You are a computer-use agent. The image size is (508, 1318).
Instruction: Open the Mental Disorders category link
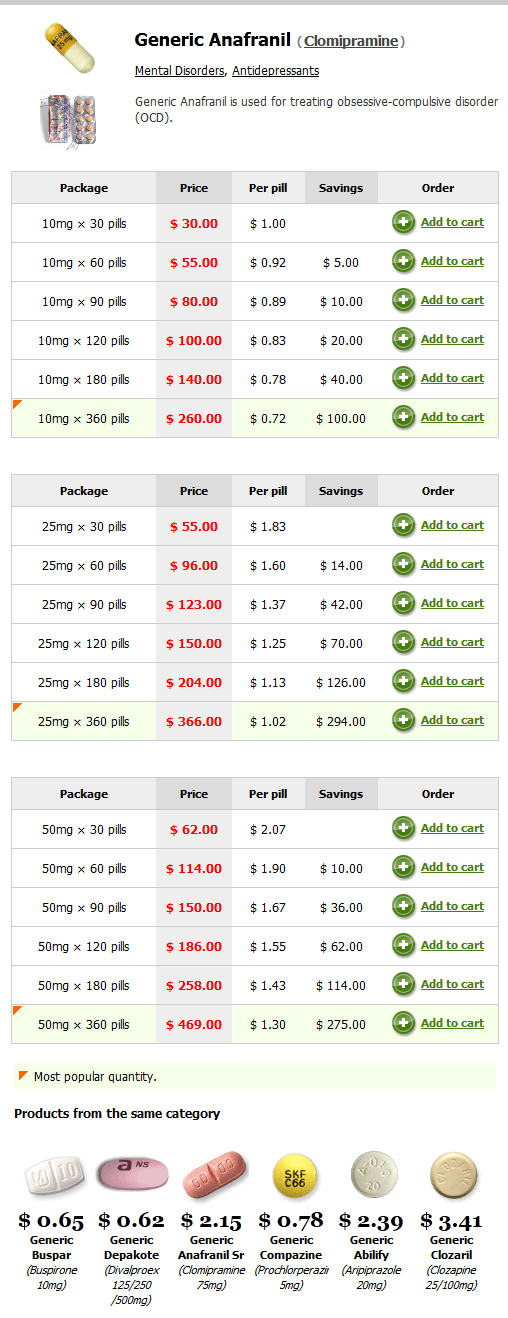pos(180,71)
